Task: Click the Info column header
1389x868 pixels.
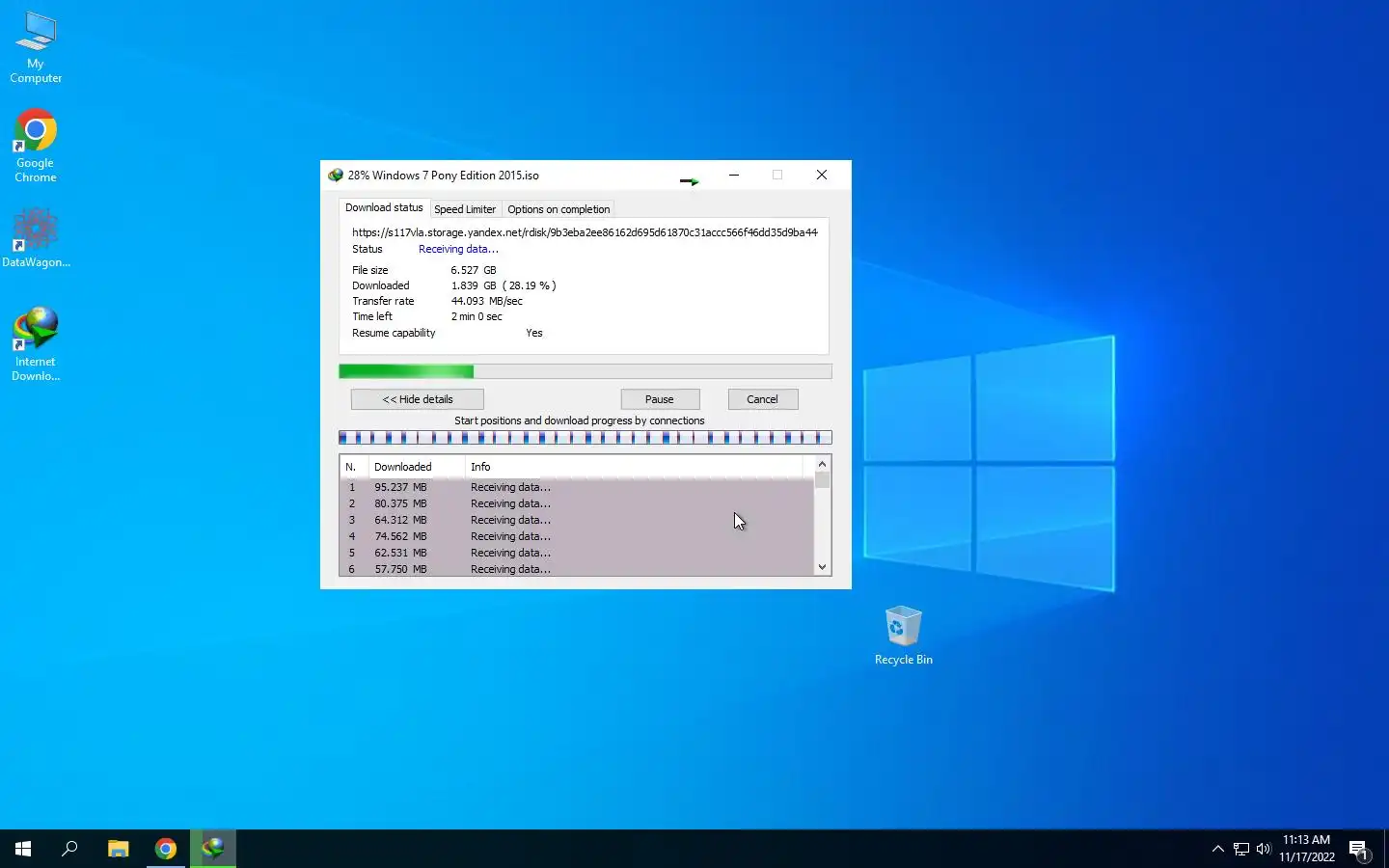Action: pyautogui.click(x=633, y=467)
